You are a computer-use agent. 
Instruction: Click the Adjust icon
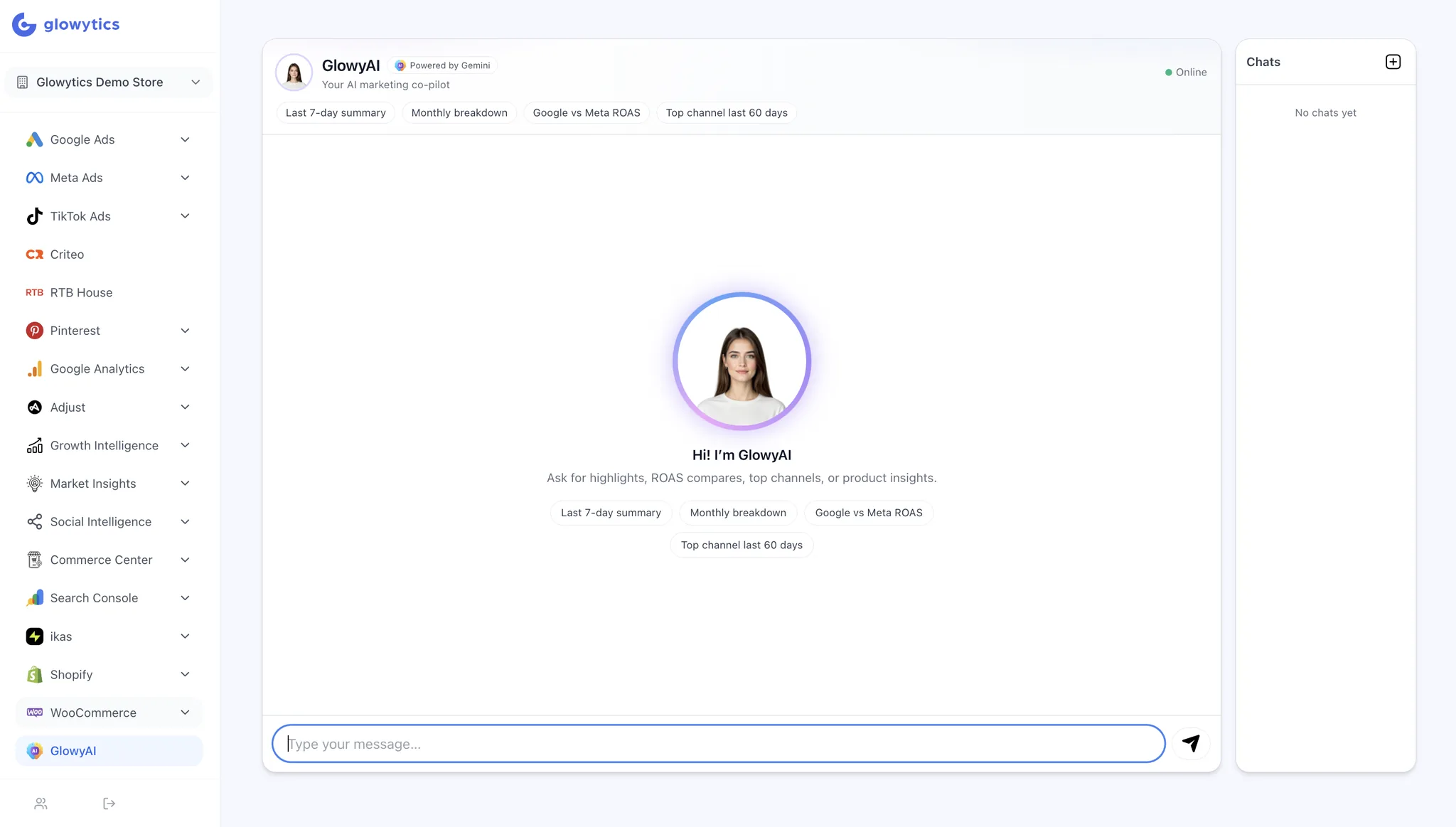(34, 407)
